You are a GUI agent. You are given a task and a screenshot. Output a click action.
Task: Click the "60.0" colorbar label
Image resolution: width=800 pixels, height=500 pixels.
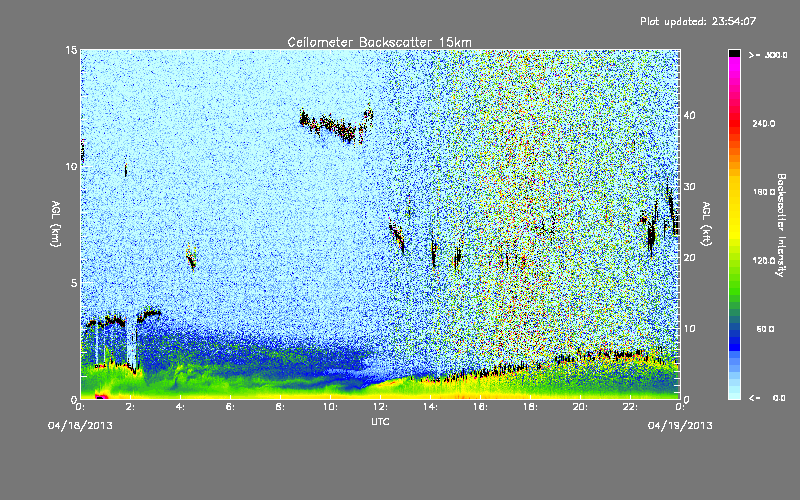[x=765, y=329]
